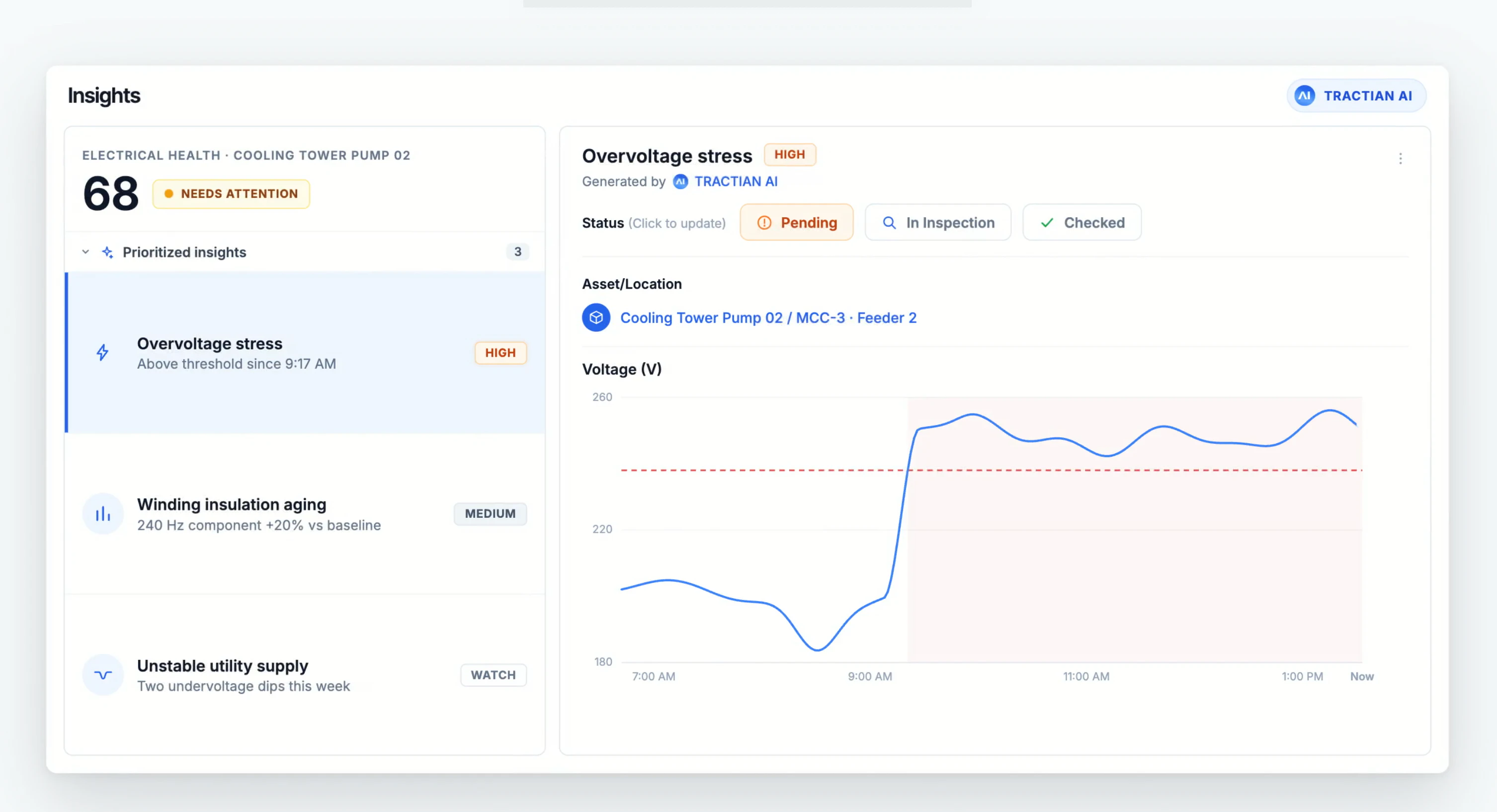Click the insights count badge showing 3
Image resolution: width=1497 pixels, height=812 pixels.
click(517, 251)
